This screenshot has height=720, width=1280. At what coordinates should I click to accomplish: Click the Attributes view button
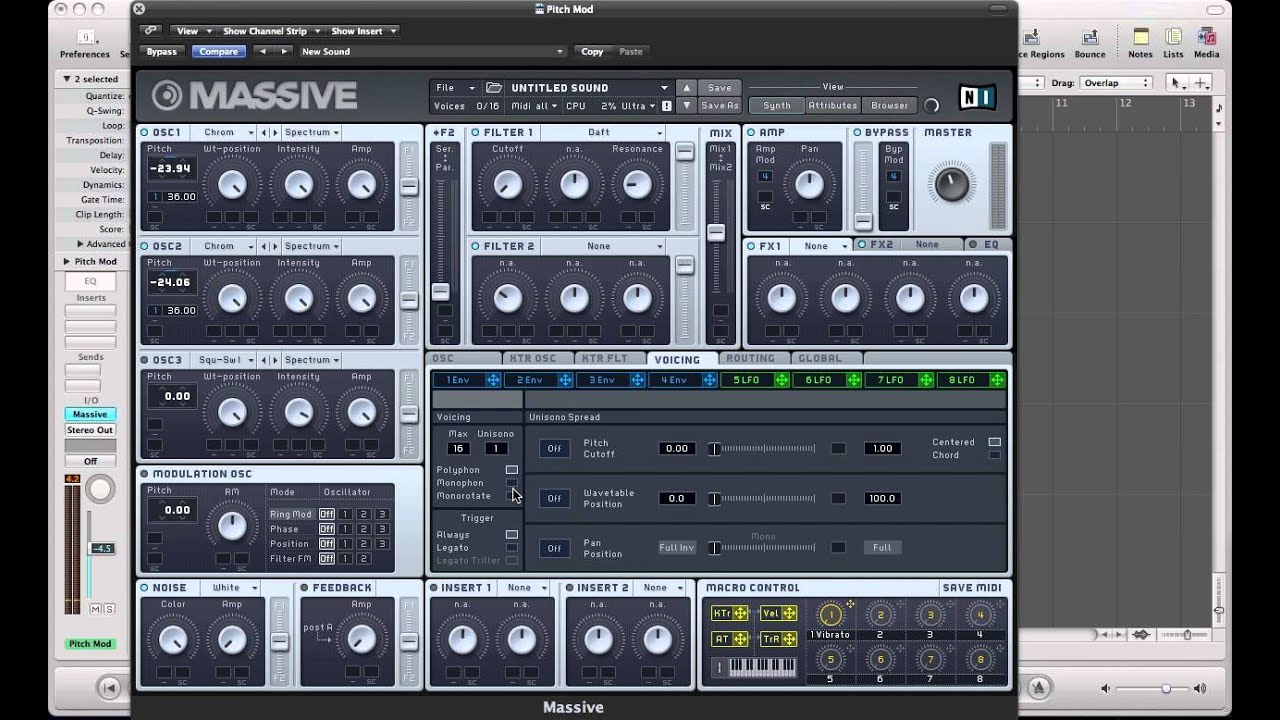click(x=833, y=106)
